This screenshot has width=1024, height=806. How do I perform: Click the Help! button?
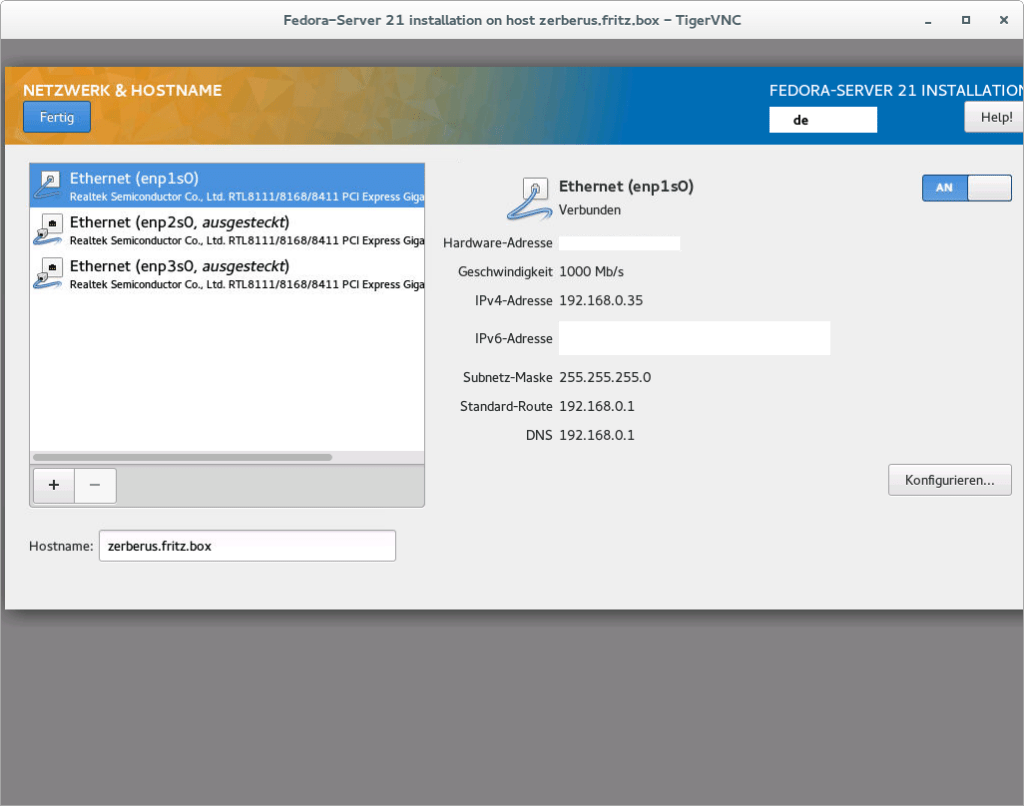click(994, 117)
